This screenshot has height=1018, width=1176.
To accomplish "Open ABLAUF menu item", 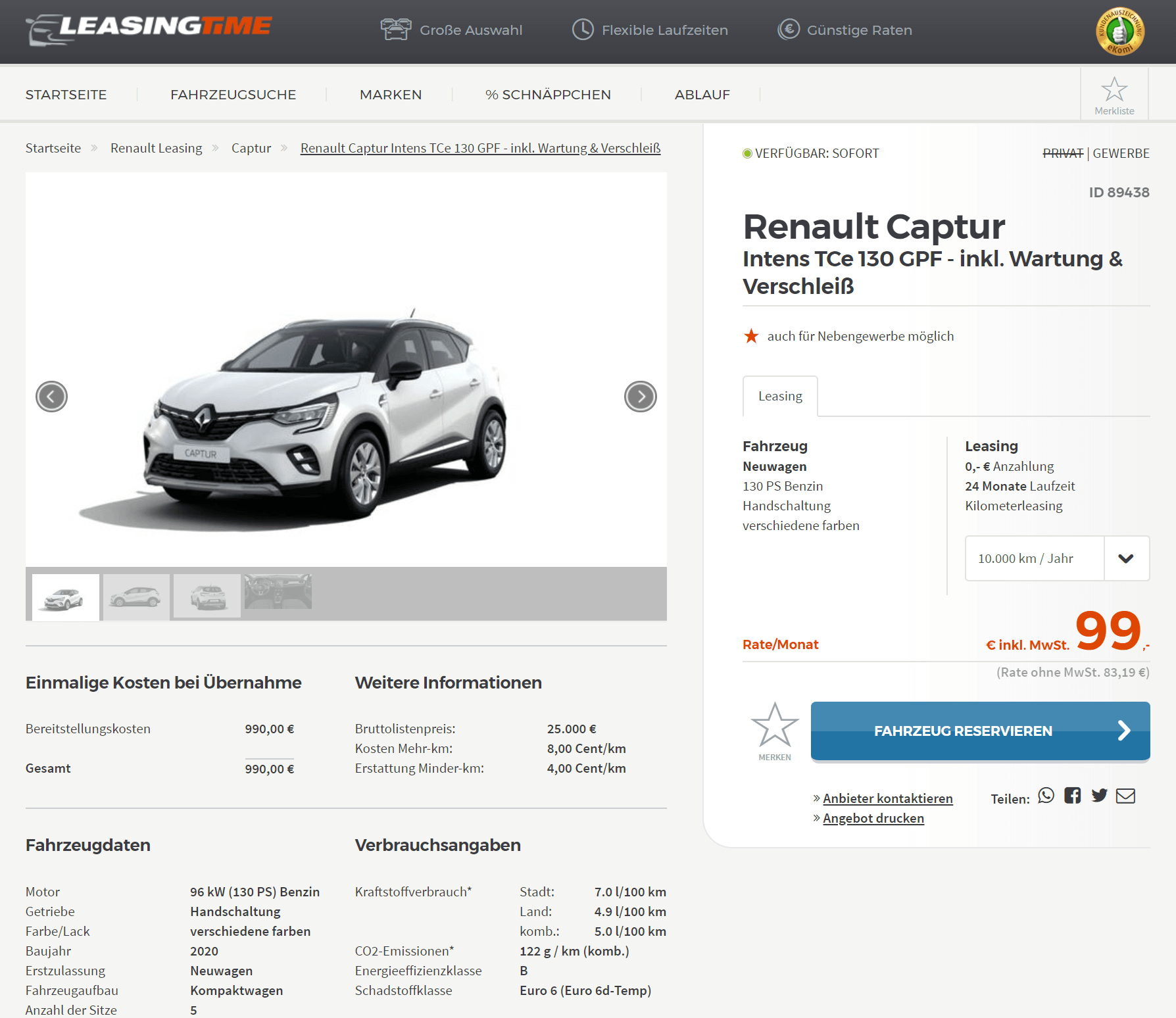I will [x=702, y=95].
